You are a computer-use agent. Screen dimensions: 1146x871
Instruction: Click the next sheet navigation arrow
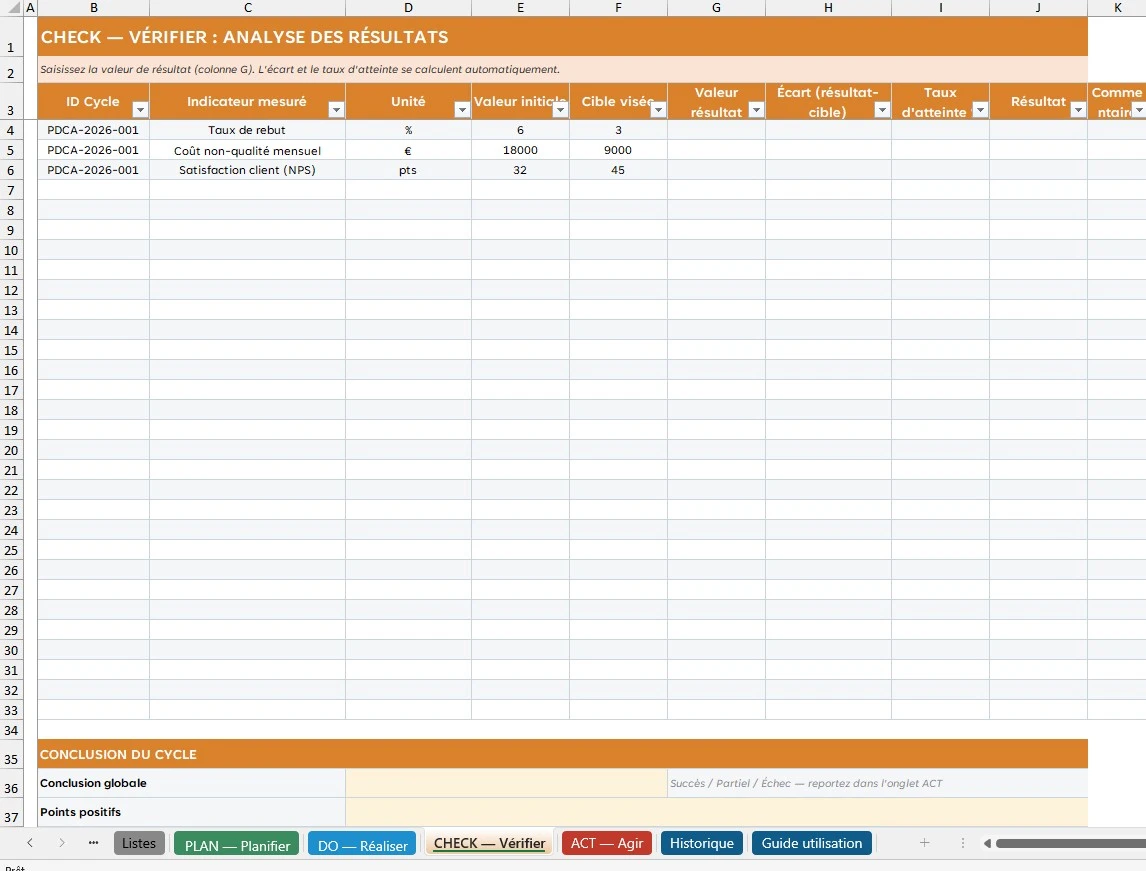click(62, 843)
